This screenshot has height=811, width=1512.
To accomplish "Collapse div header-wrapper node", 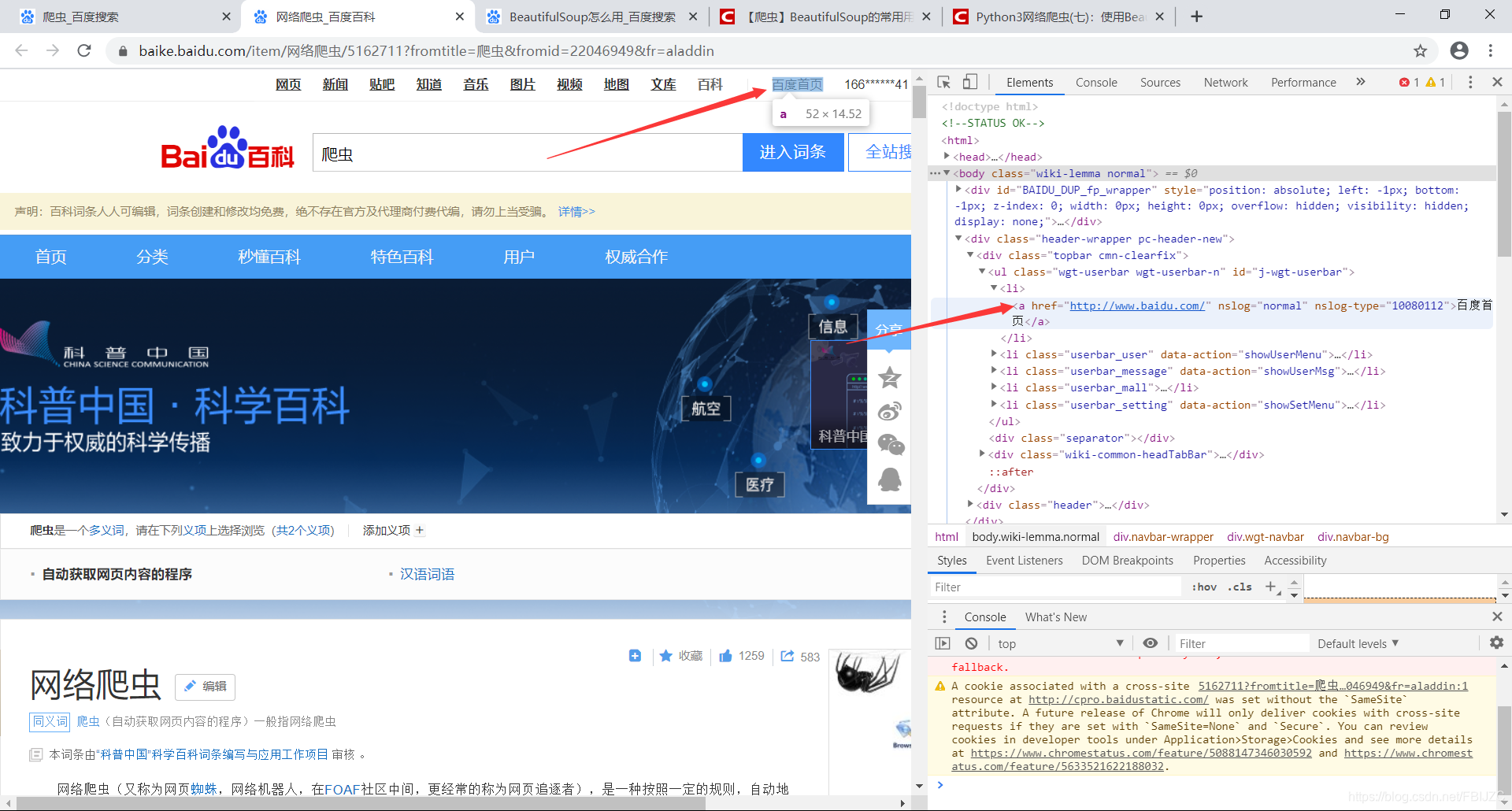I will [x=958, y=239].
